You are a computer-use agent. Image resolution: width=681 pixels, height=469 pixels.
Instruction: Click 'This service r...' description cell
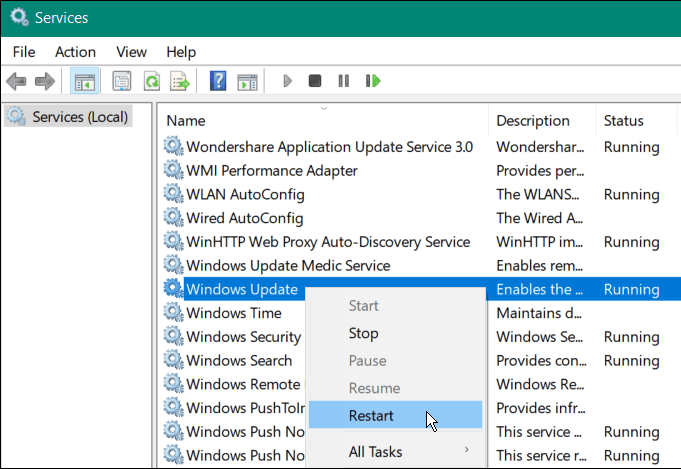click(x=541, y=455)
